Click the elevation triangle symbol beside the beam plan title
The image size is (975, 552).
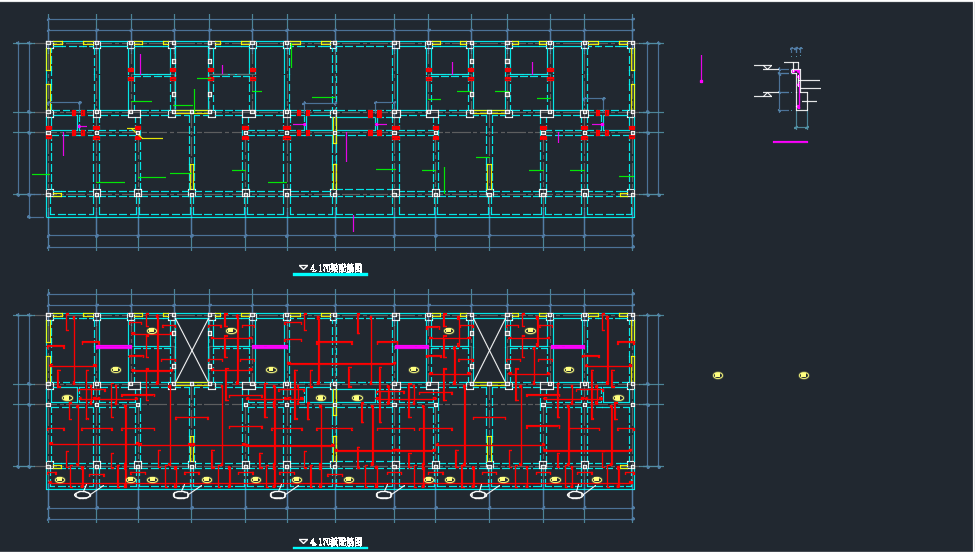point(303,267)
